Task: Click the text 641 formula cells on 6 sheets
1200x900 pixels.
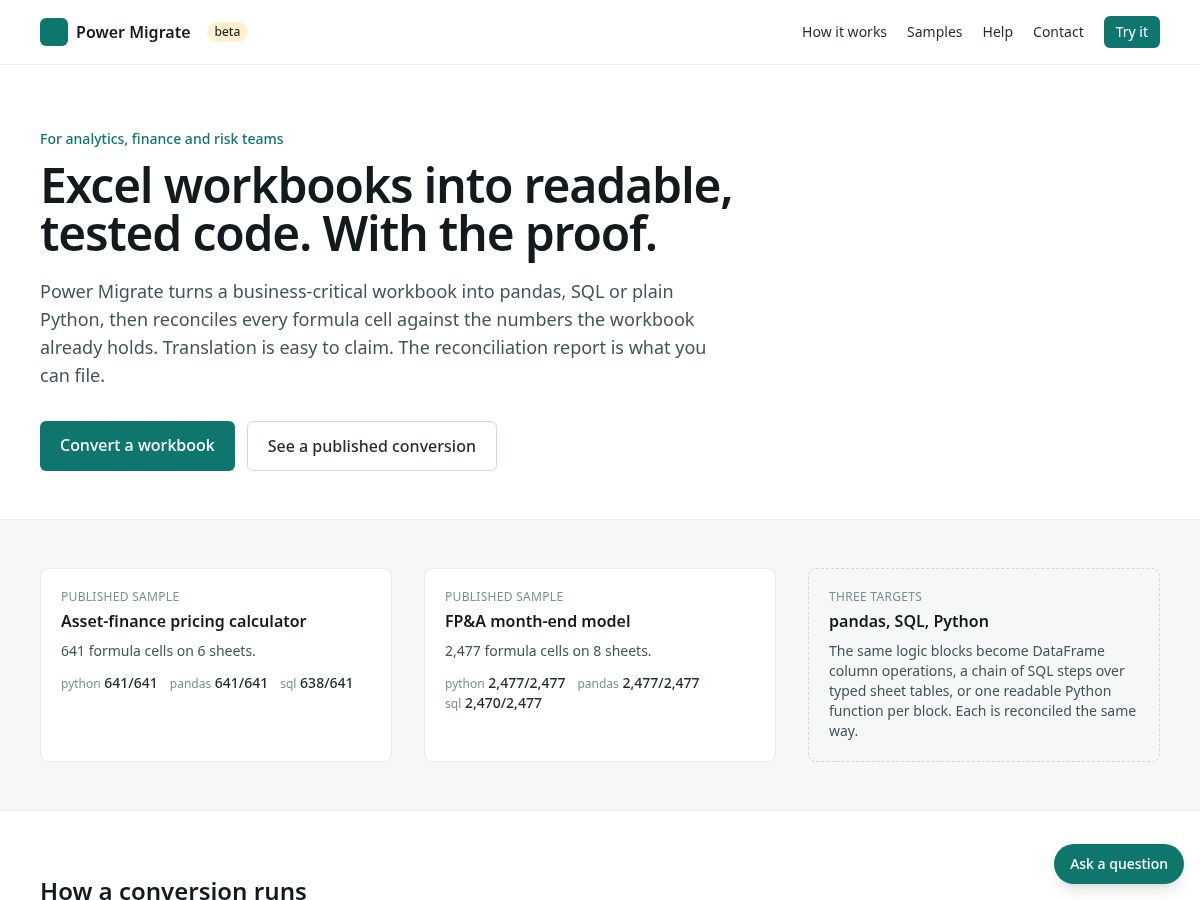Action: tap(158, 651)
